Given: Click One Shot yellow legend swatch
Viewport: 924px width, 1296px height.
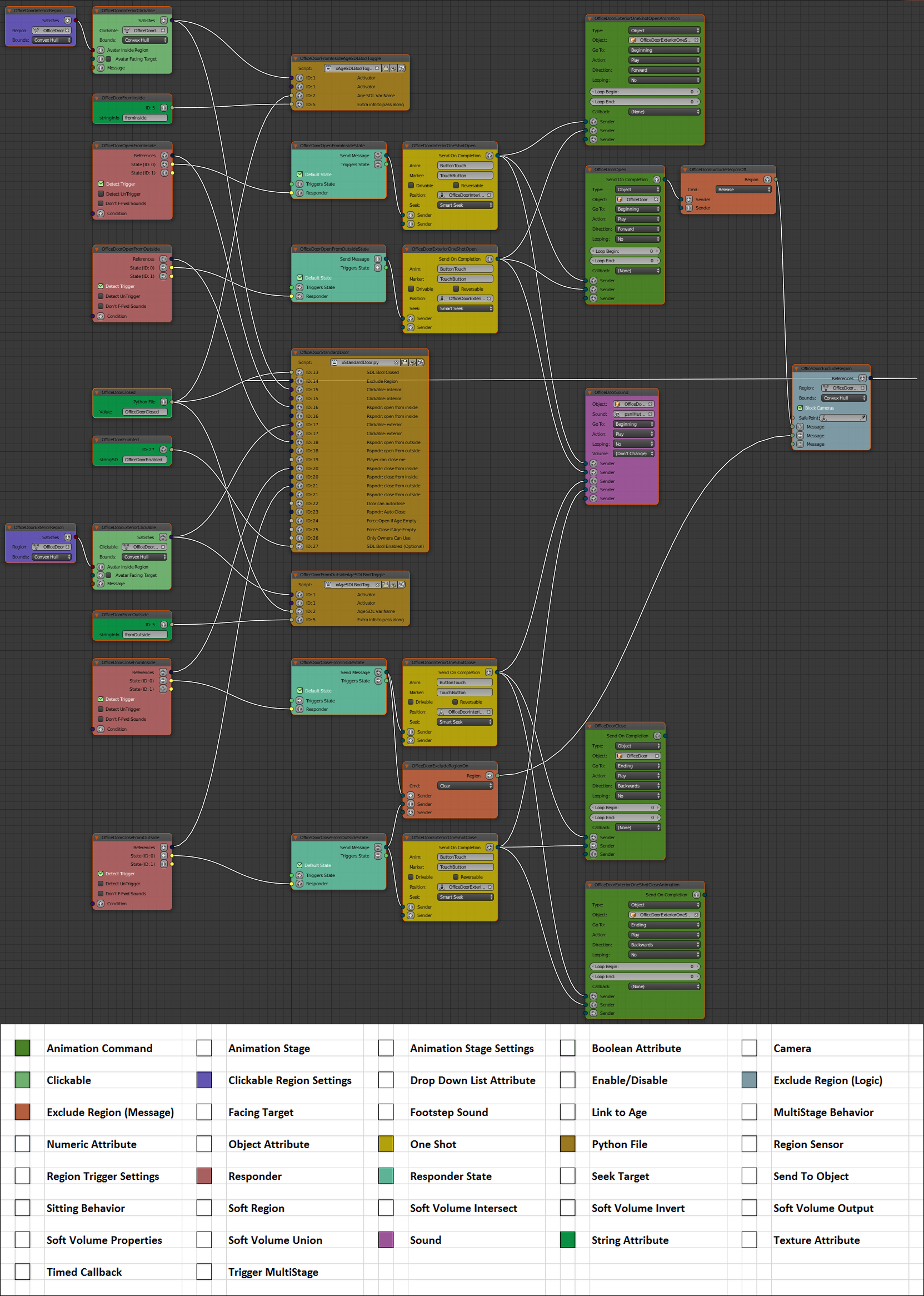Looking at the screenshot, I should coord(386,1144).
